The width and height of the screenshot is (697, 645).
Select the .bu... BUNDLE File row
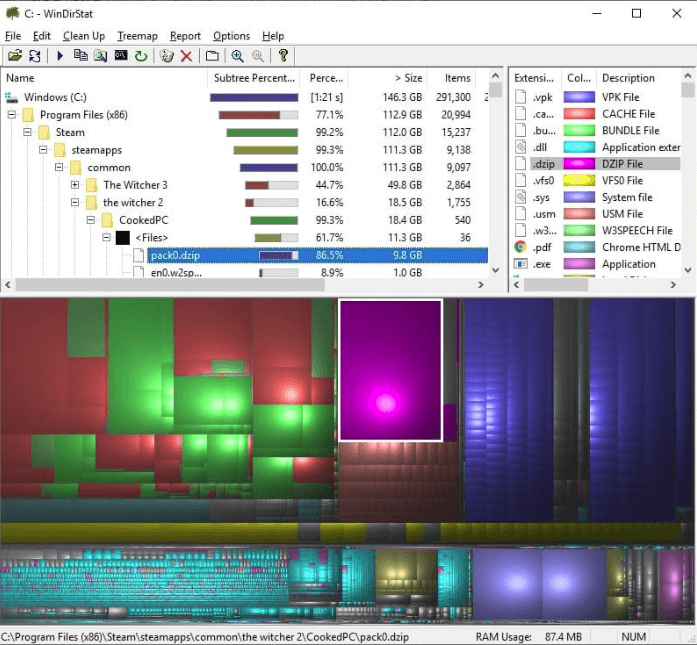click(597, 131)
